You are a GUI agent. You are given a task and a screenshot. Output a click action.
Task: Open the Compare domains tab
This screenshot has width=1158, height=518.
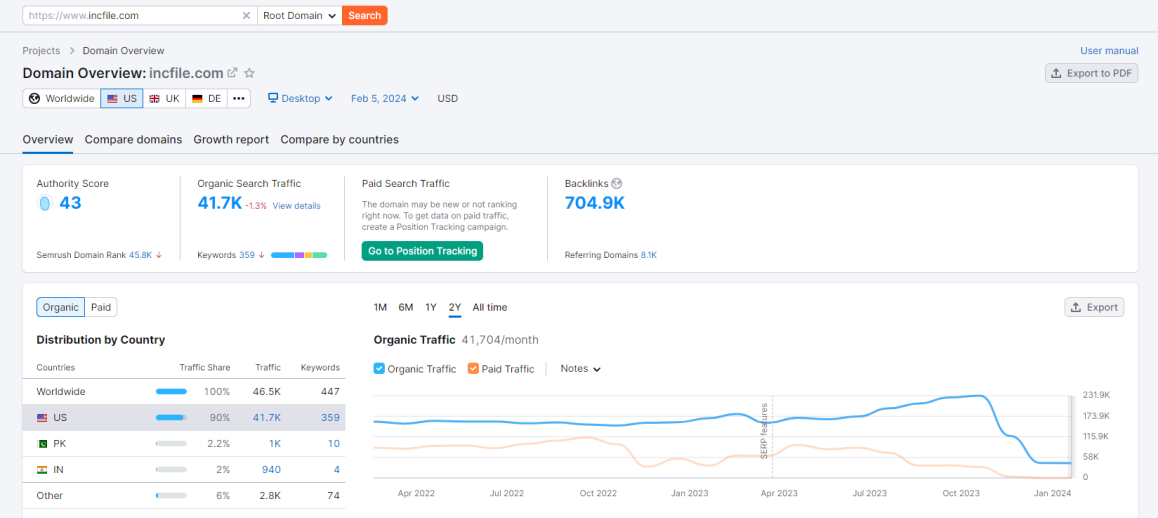[x=134, y=140]
